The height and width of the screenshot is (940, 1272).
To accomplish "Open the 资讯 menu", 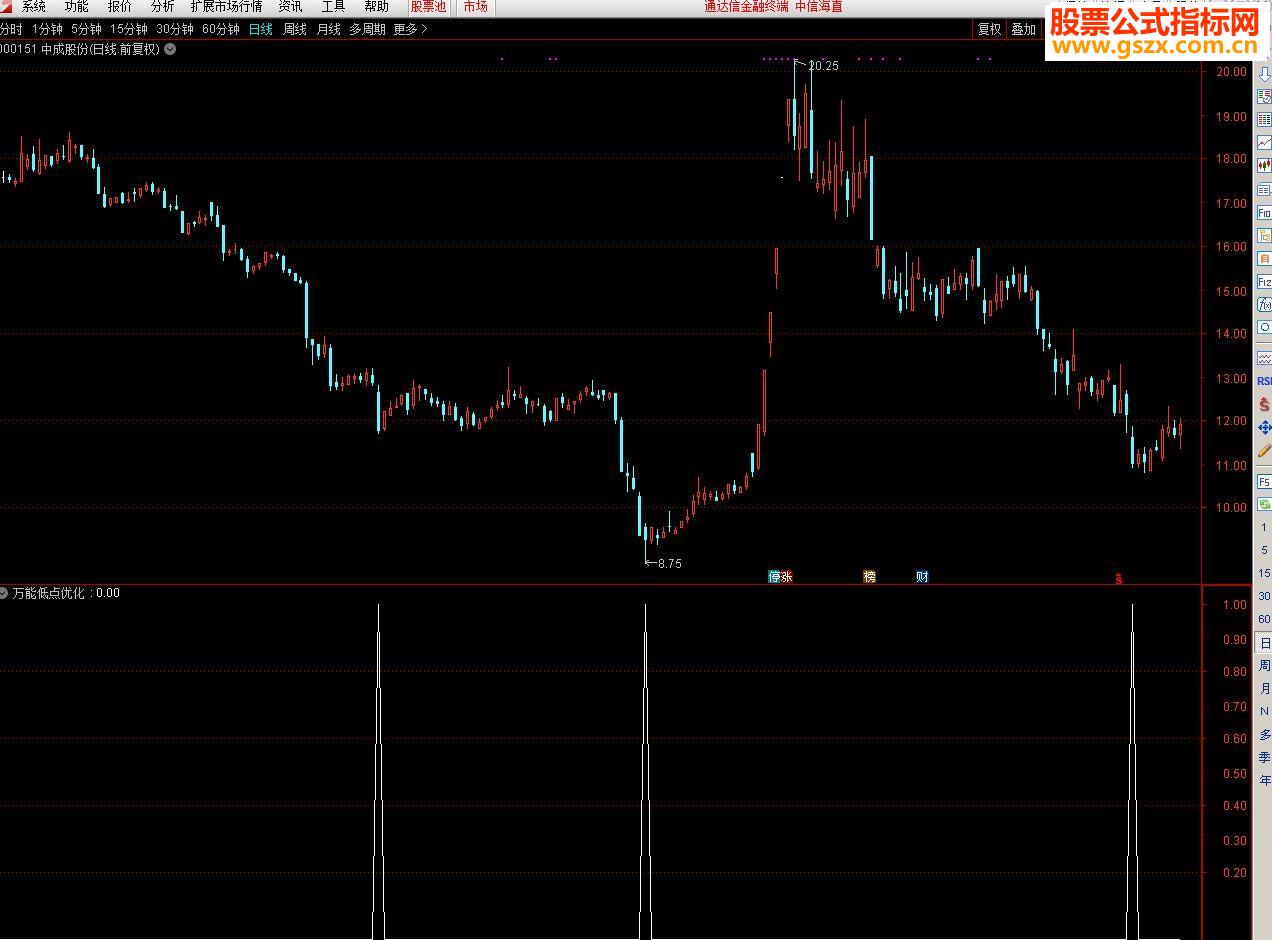I will click(291, 7).
